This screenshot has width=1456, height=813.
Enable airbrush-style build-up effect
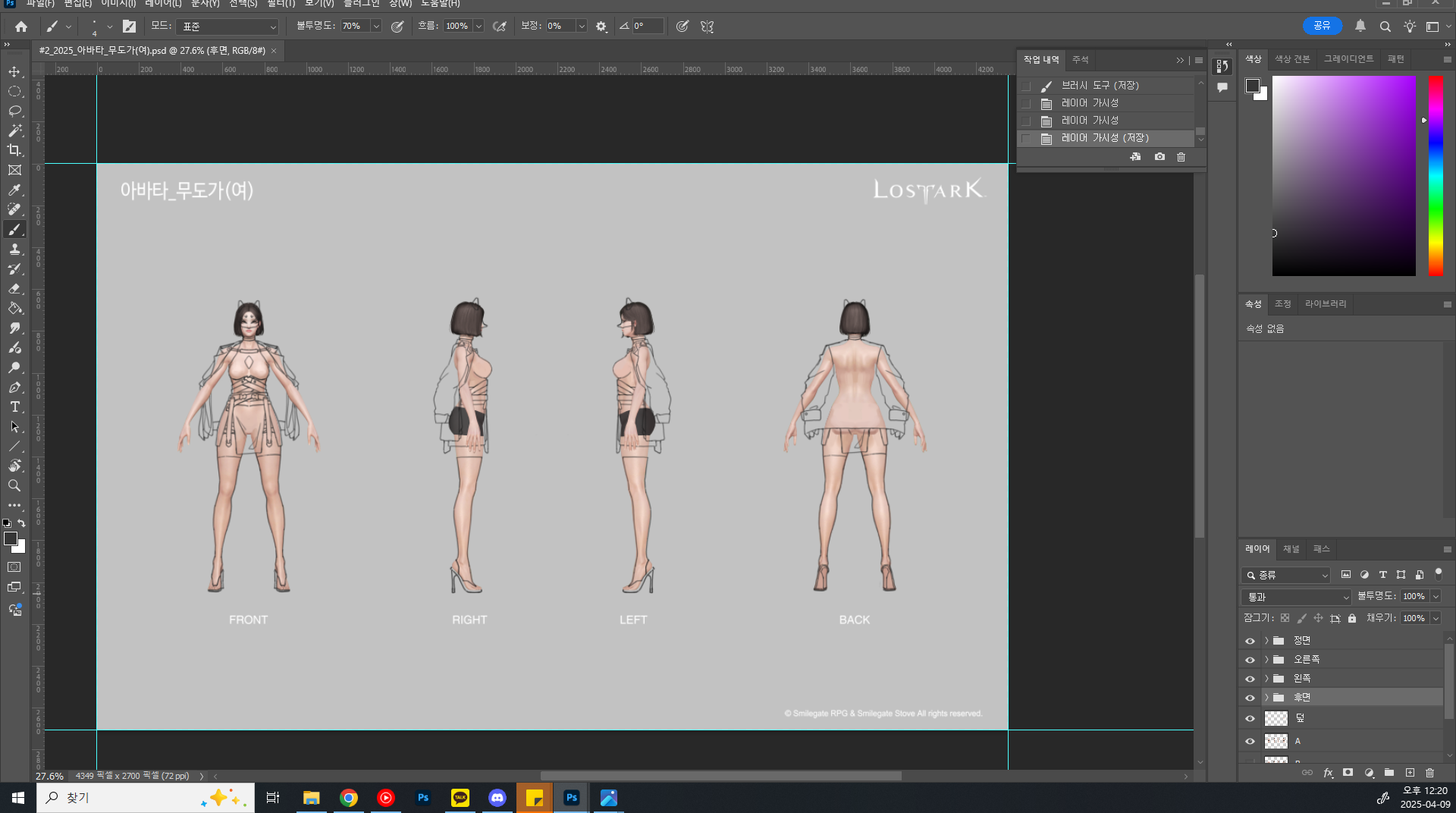pos(499,27)
